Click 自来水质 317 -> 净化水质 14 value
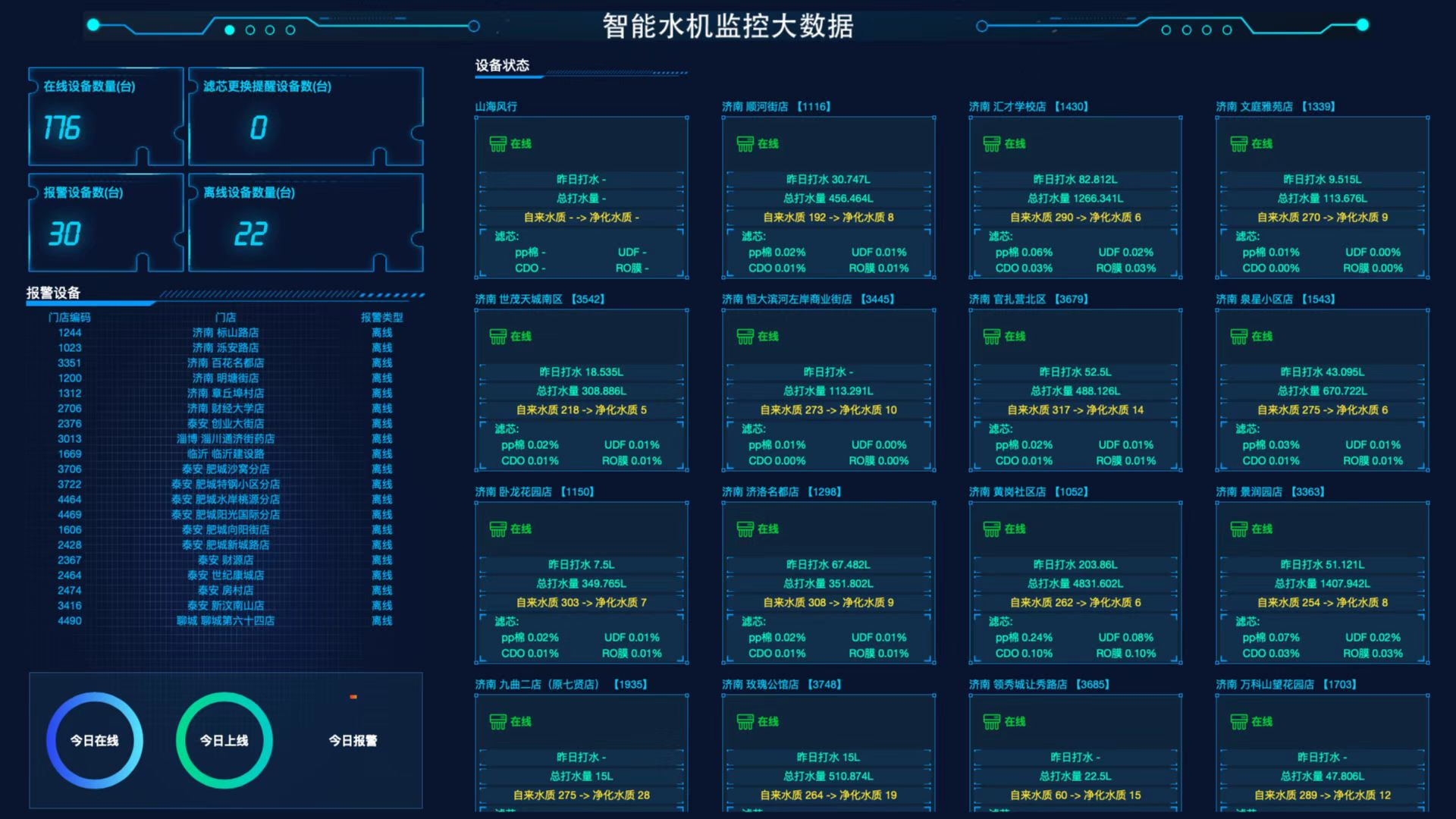The image size is (1456, 819). pos(1075,410)
